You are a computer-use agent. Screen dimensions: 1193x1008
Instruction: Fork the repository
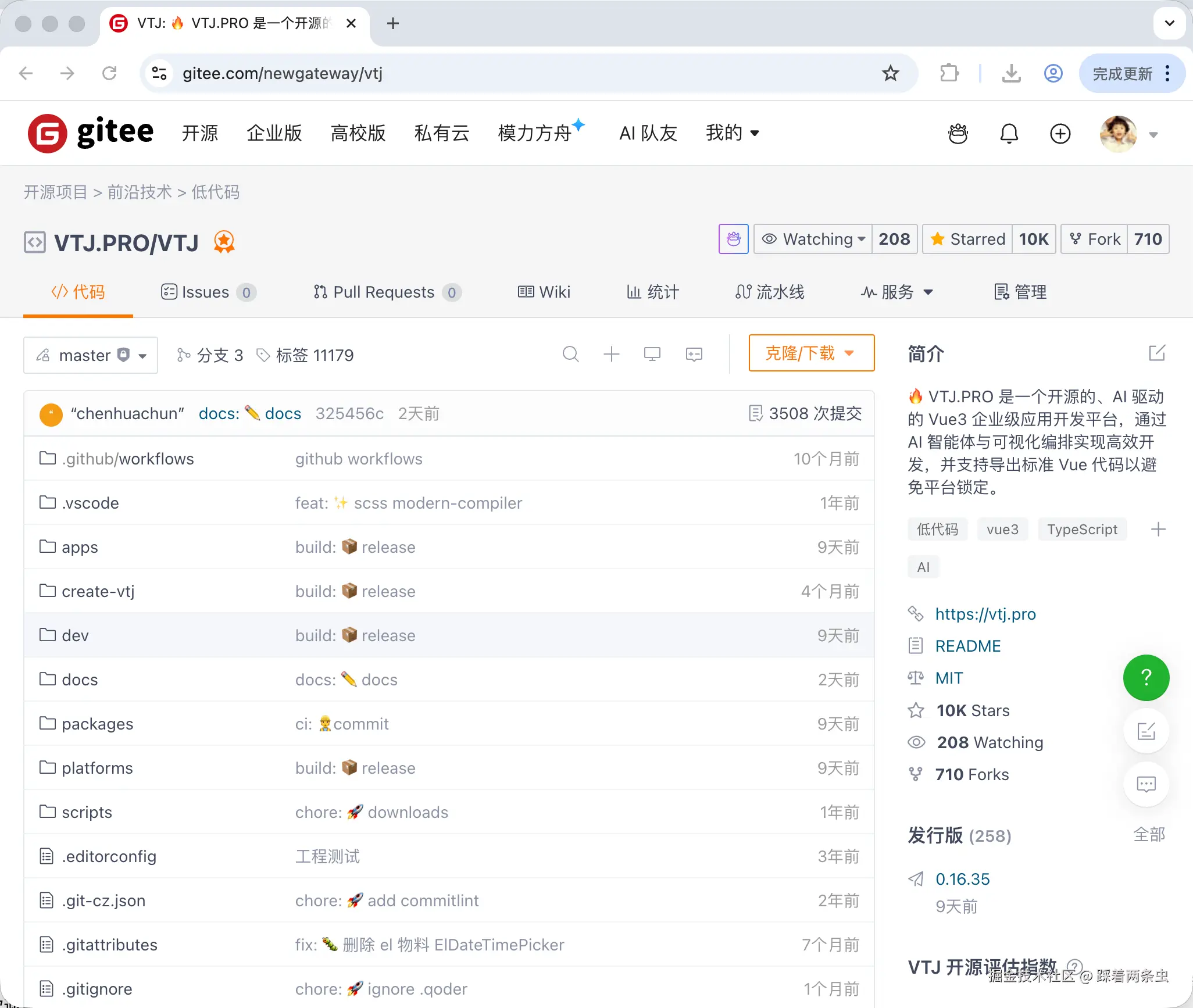1095,239
